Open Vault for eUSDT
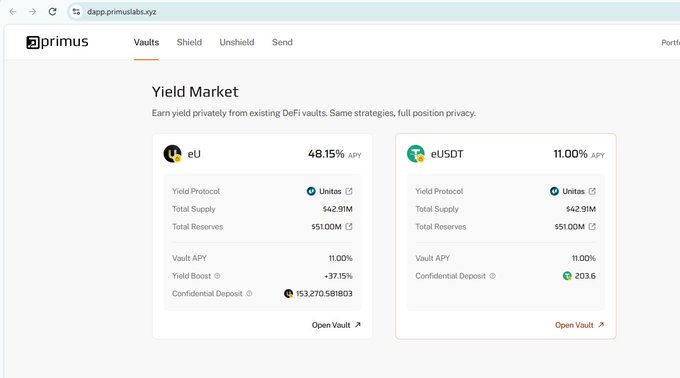The image size is (680, 378). tap(579, 325)
